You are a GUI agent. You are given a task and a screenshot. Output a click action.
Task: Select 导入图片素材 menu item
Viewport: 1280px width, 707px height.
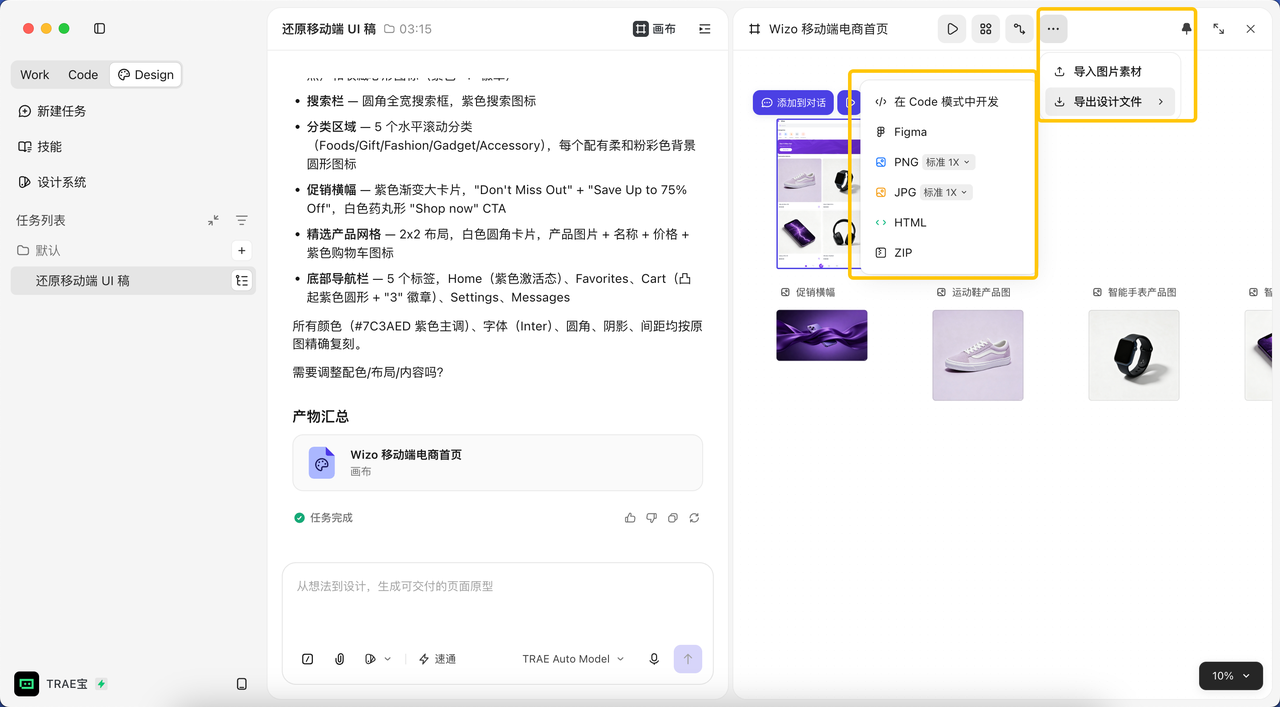[x=1109, y=72]
